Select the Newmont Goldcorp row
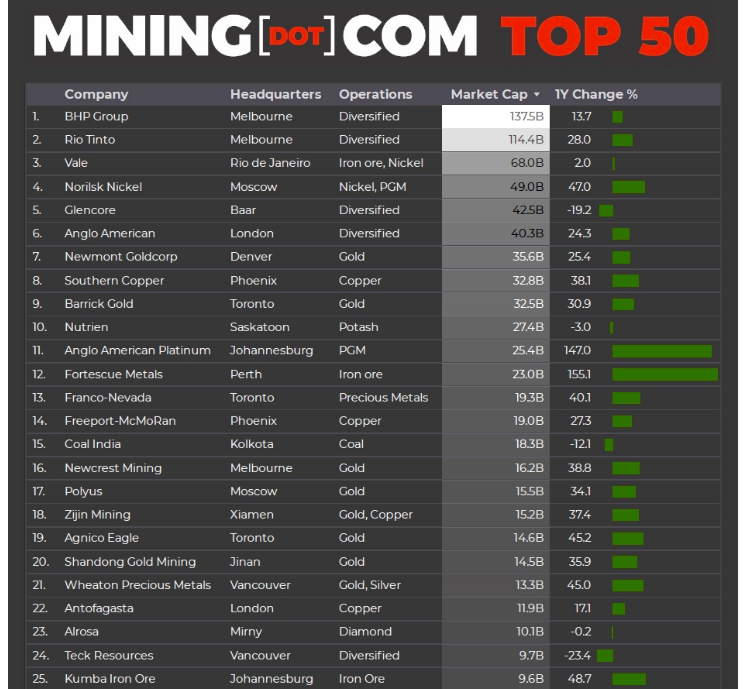The width and height of the screenshot is (748, 689). [373, 257]
